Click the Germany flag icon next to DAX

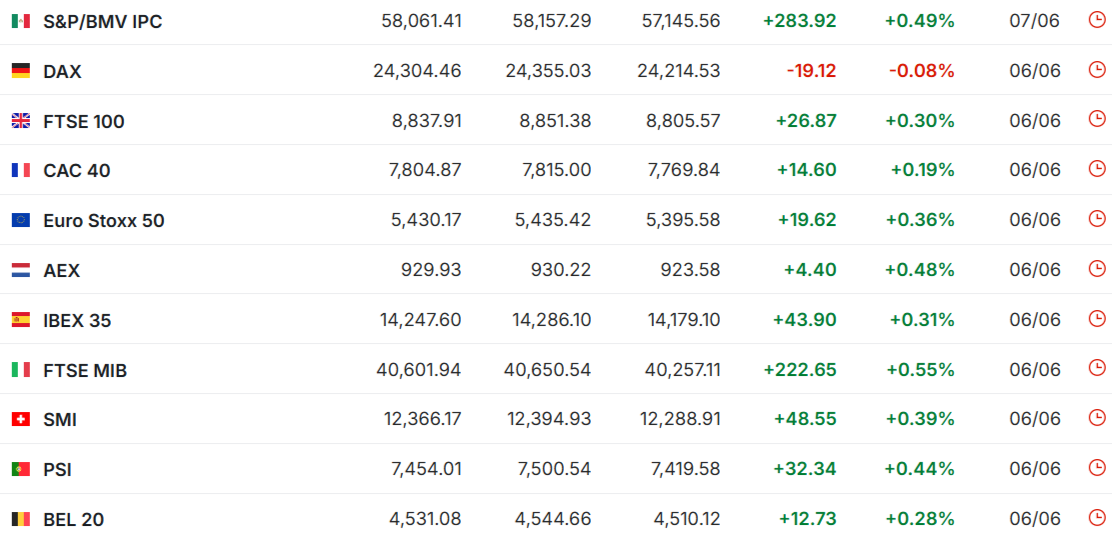21,71
